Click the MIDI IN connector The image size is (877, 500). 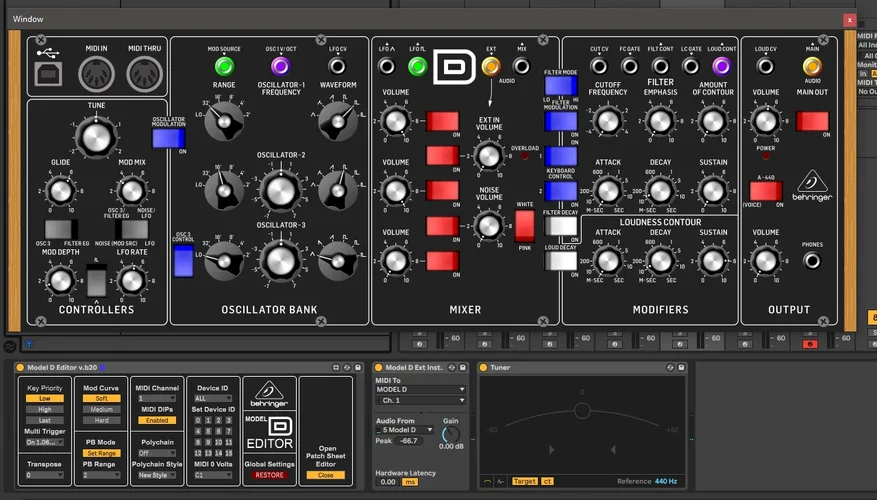point(96,74)
